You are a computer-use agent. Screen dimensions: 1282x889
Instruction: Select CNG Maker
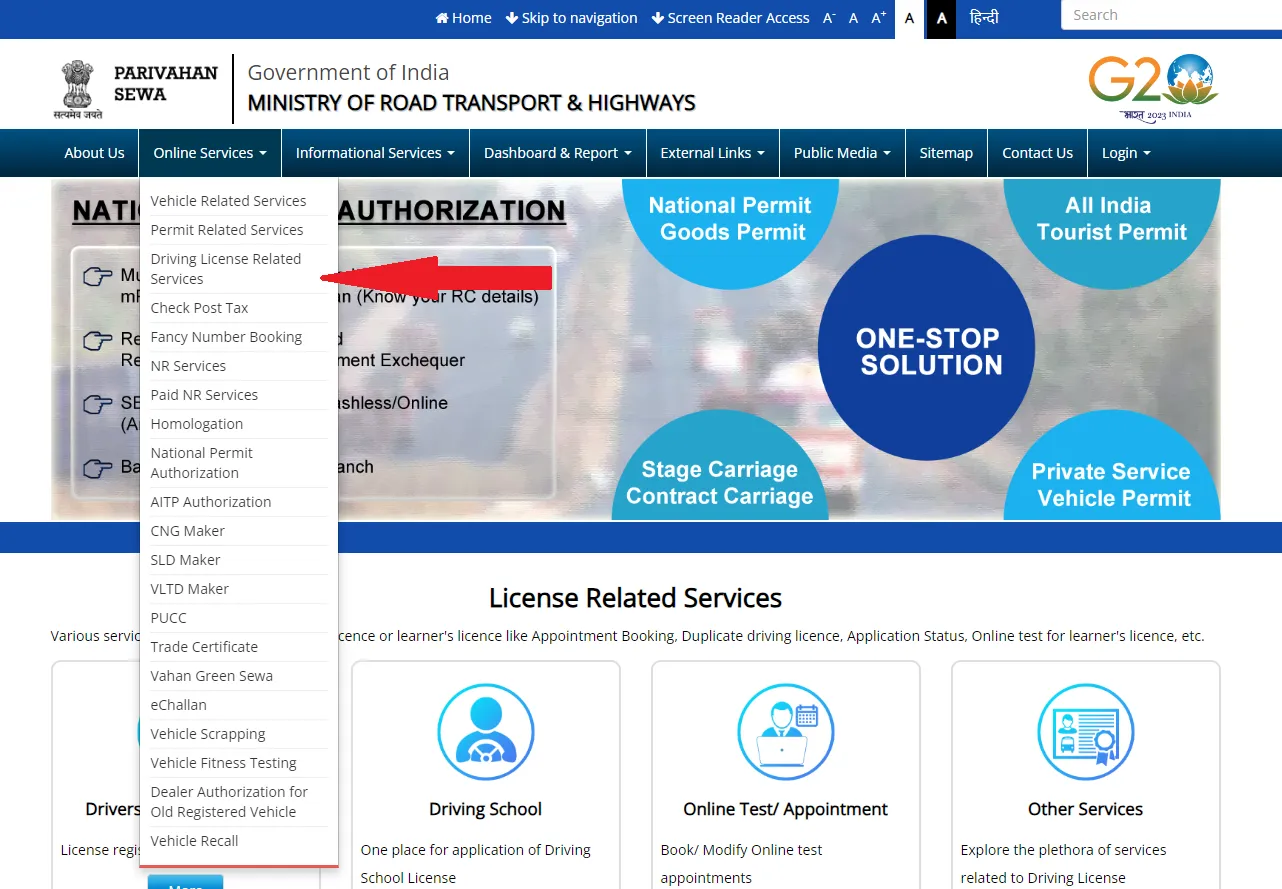[x=239, y=531]
